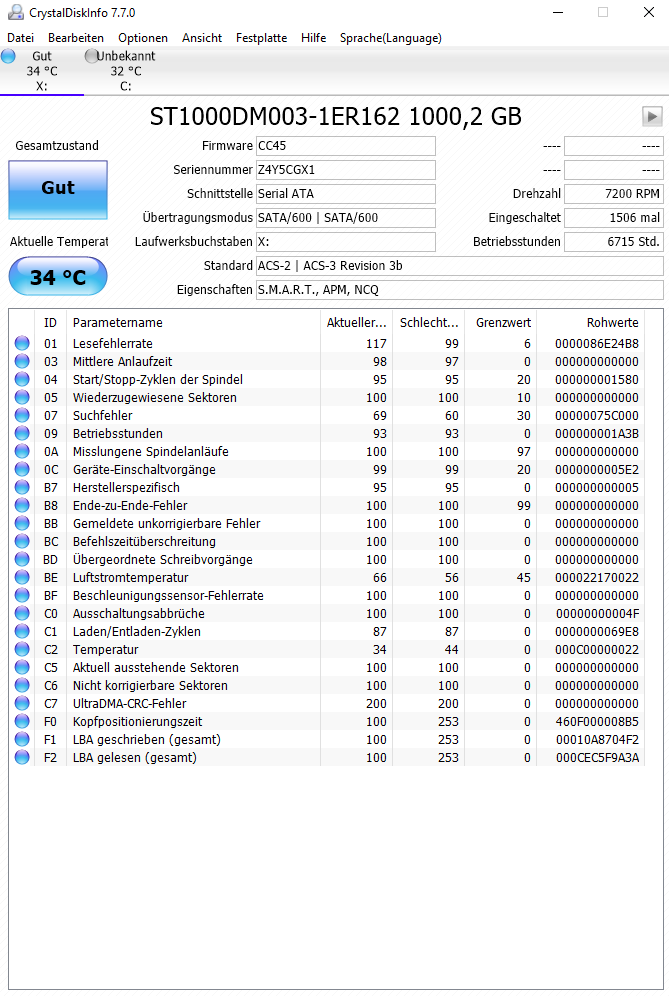Open the Festplatte menu
Viewport: 669px width, 996px height.
click(x=261, y=38)
